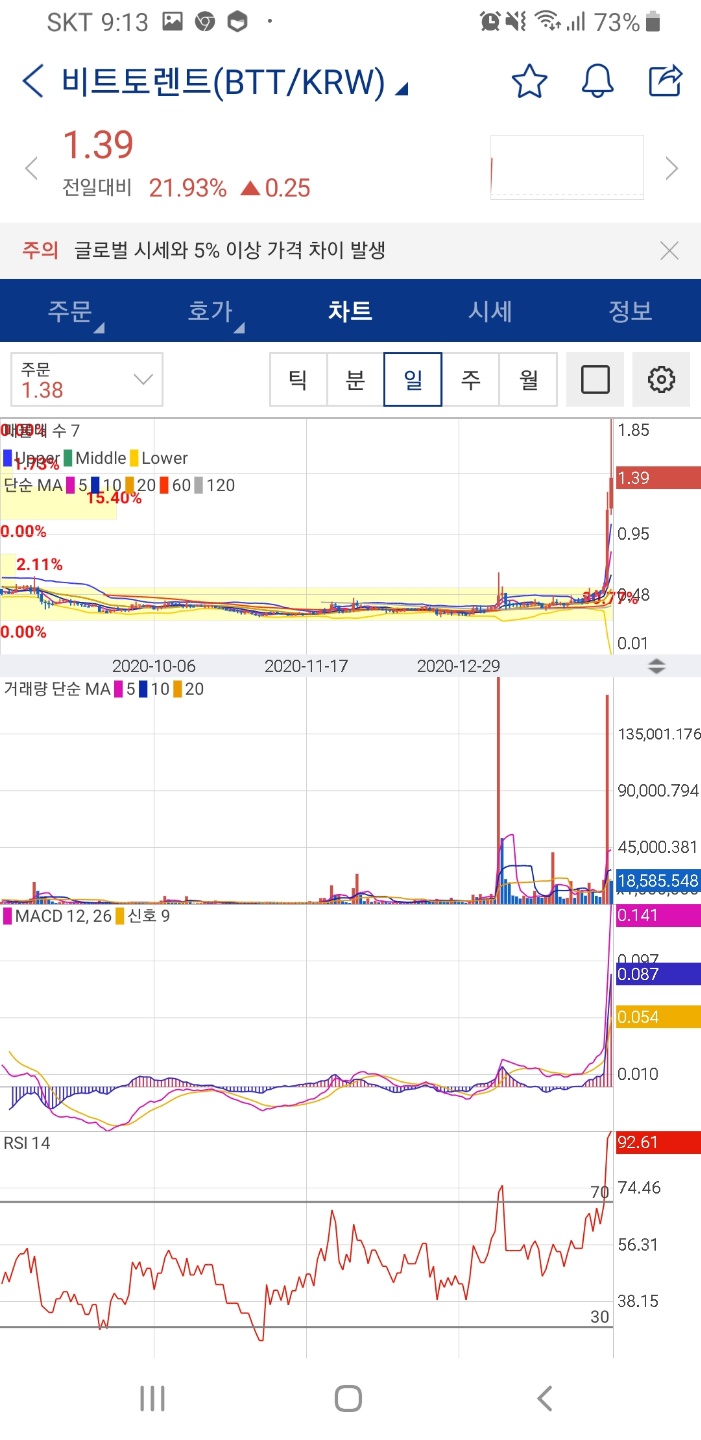The image size is (701, 1440).
Task: Tap the battery status icon
Action: [x=654, y=21]
